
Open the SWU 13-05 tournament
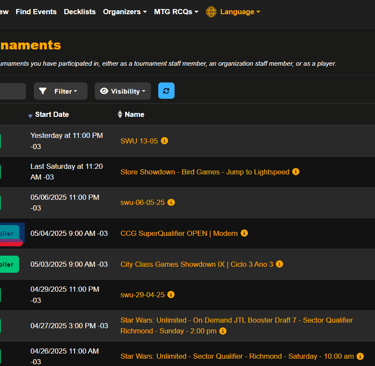click(x=139, y=141)
